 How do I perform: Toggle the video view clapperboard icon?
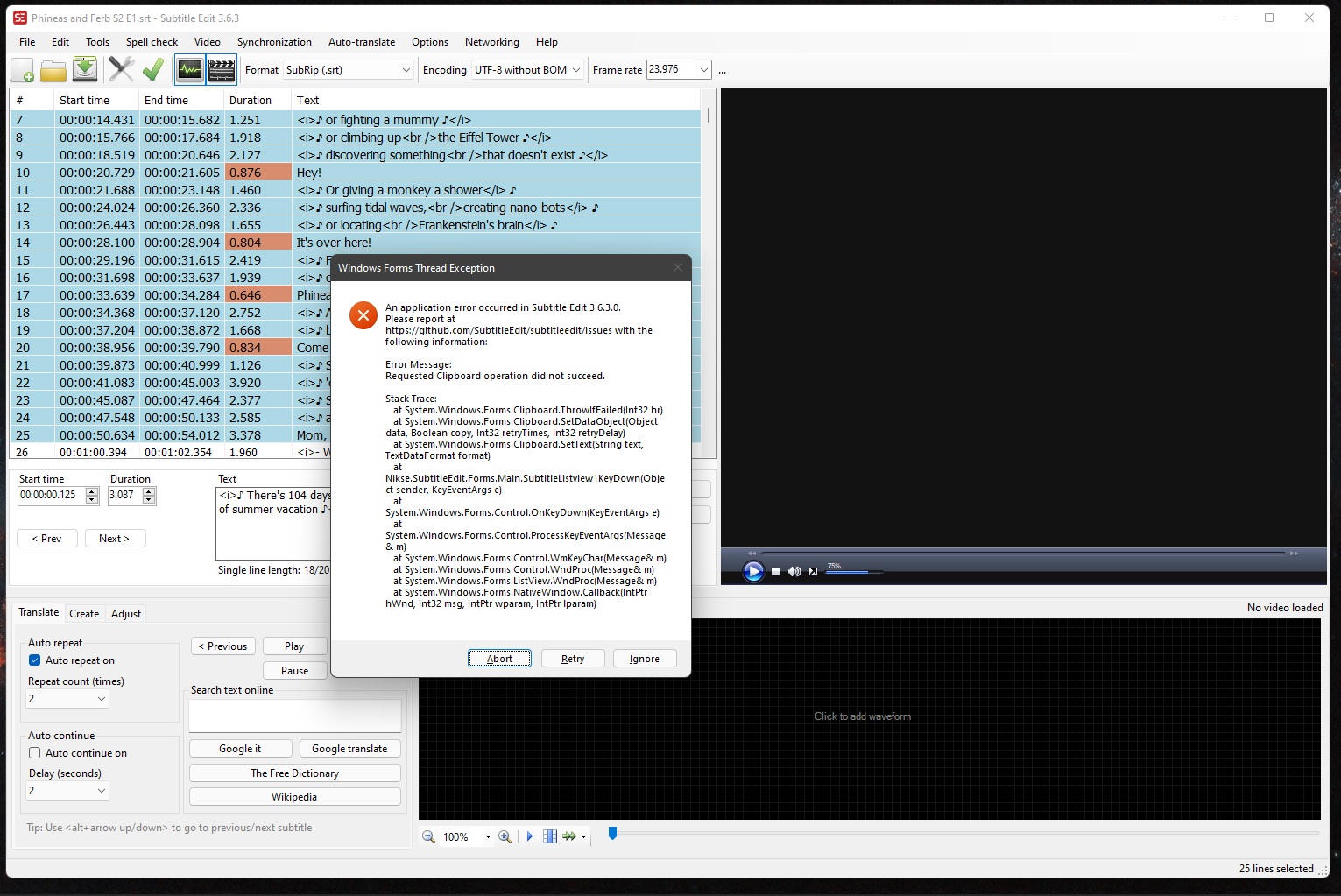[x=221, y=69]
